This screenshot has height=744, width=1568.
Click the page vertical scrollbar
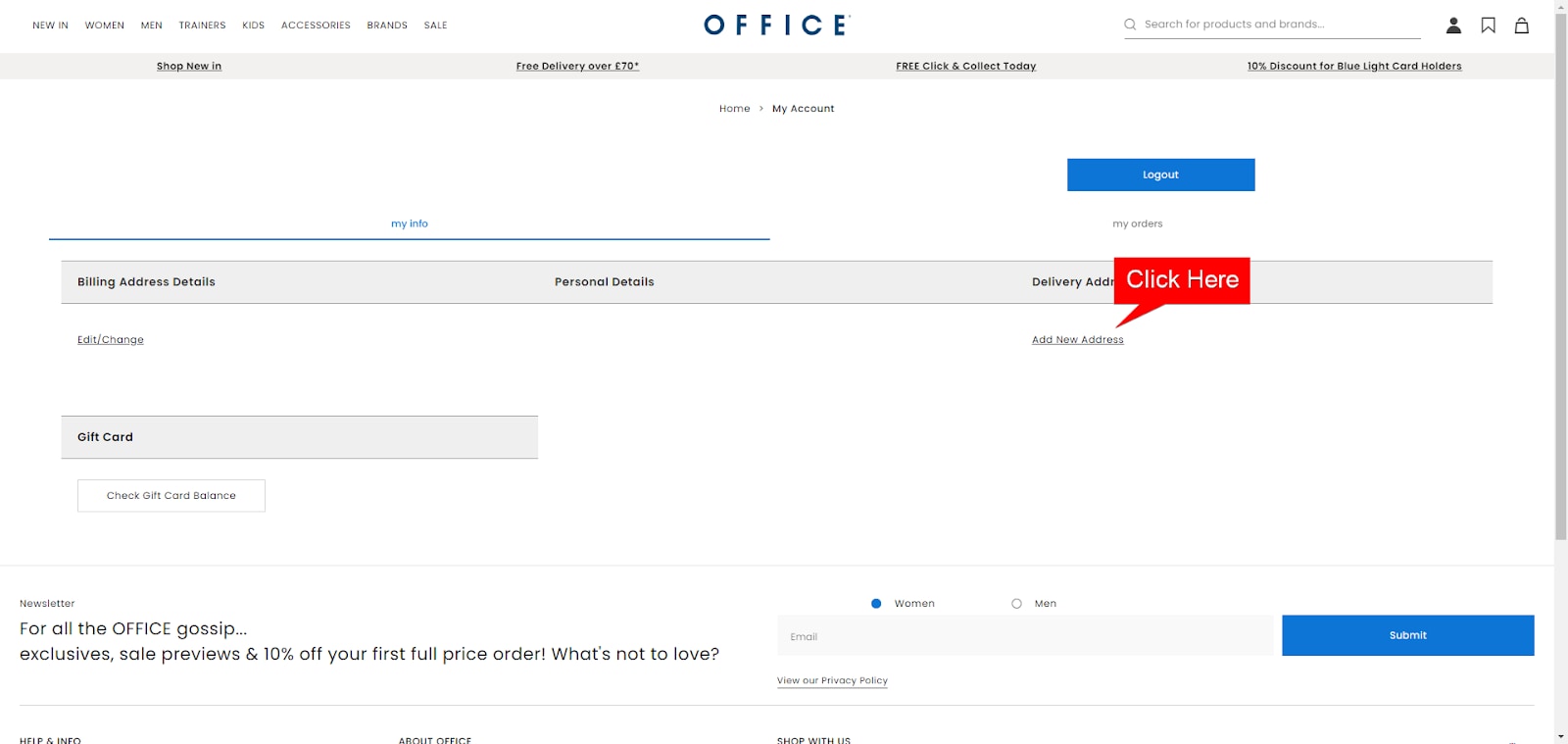(x=1561, y=274)
